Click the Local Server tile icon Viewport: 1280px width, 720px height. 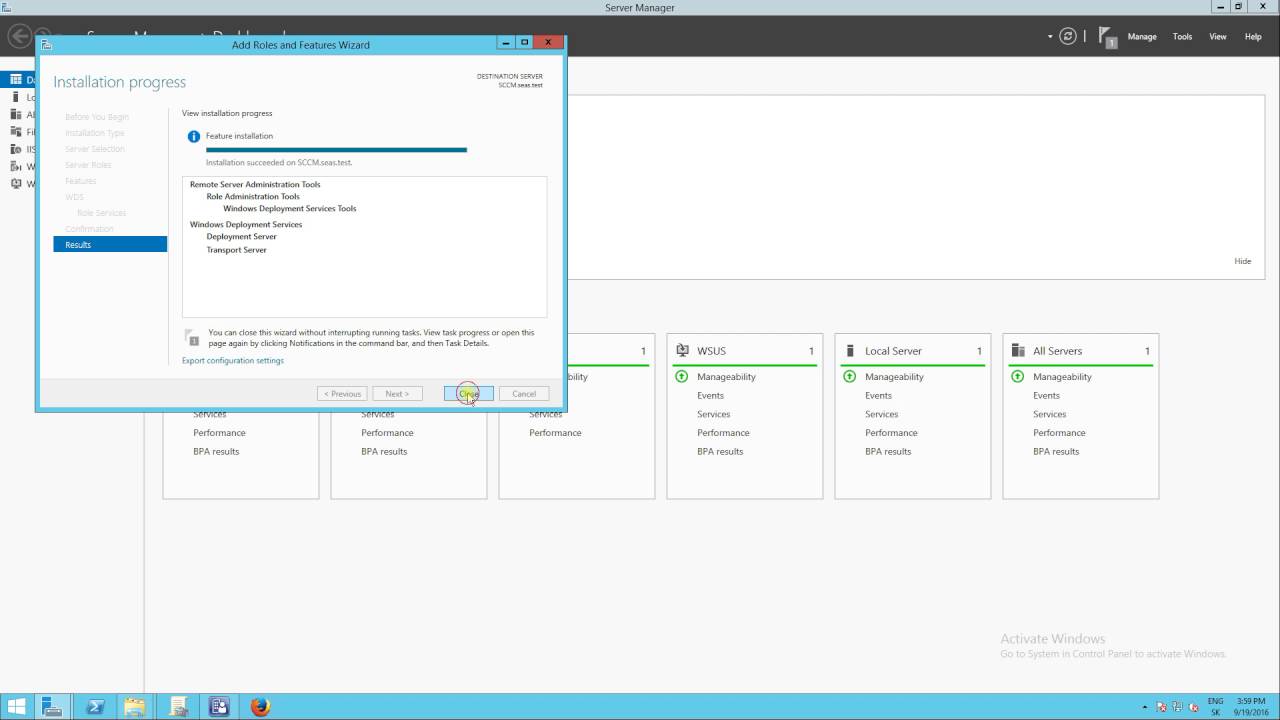[850, 351]
